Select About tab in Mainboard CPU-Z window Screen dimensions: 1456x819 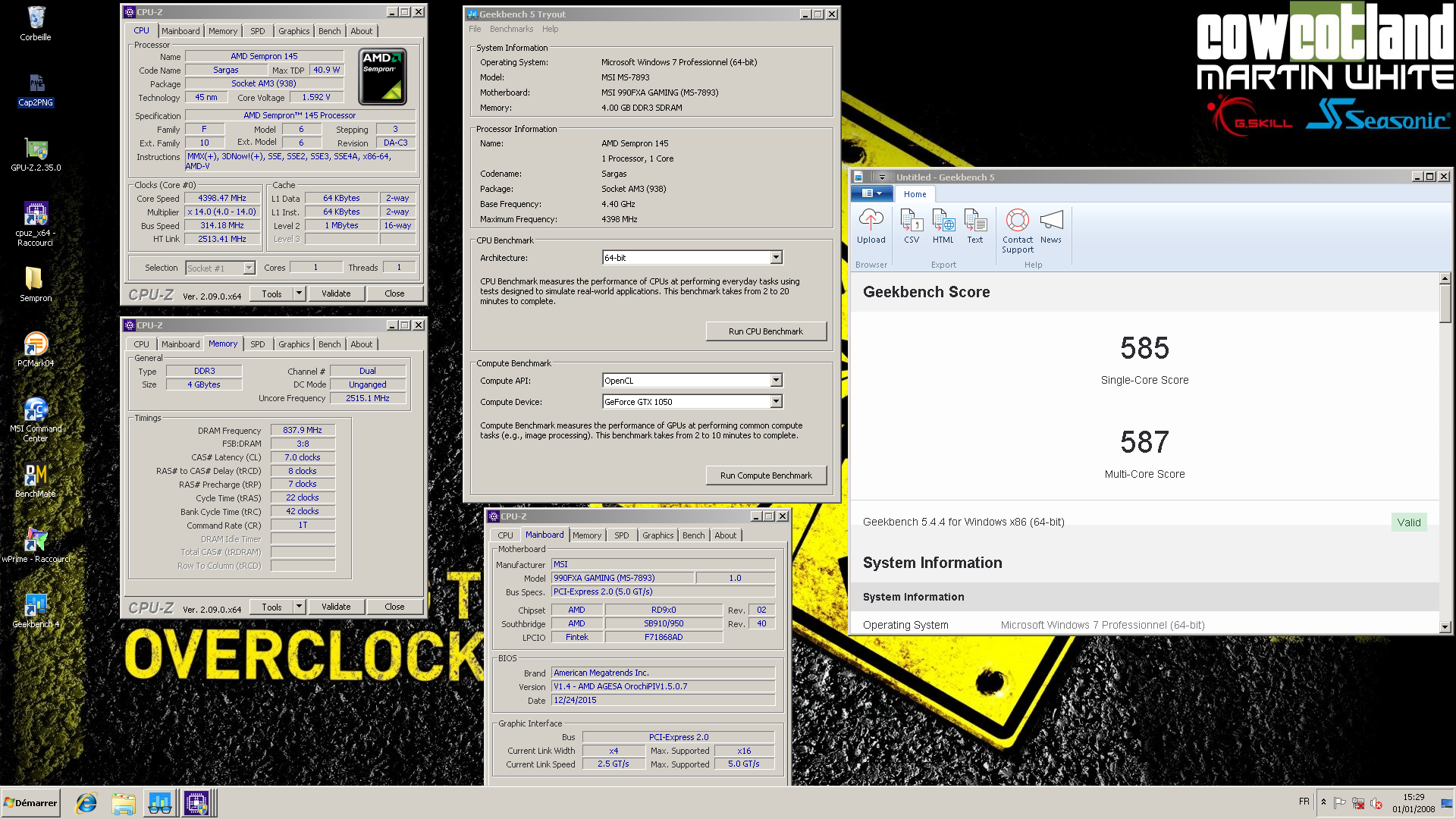coord(725,535)
